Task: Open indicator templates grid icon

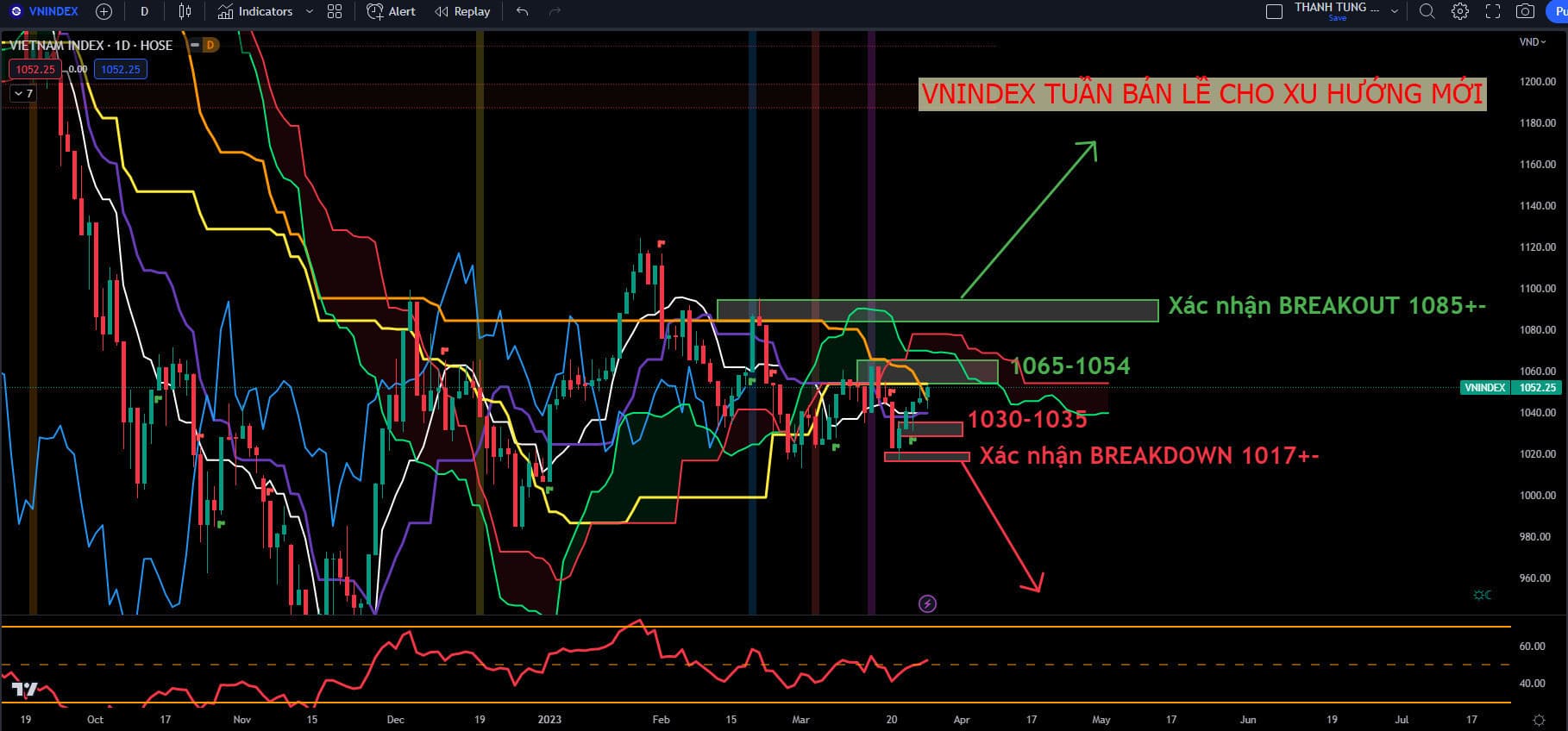Action: pos(335,11)
